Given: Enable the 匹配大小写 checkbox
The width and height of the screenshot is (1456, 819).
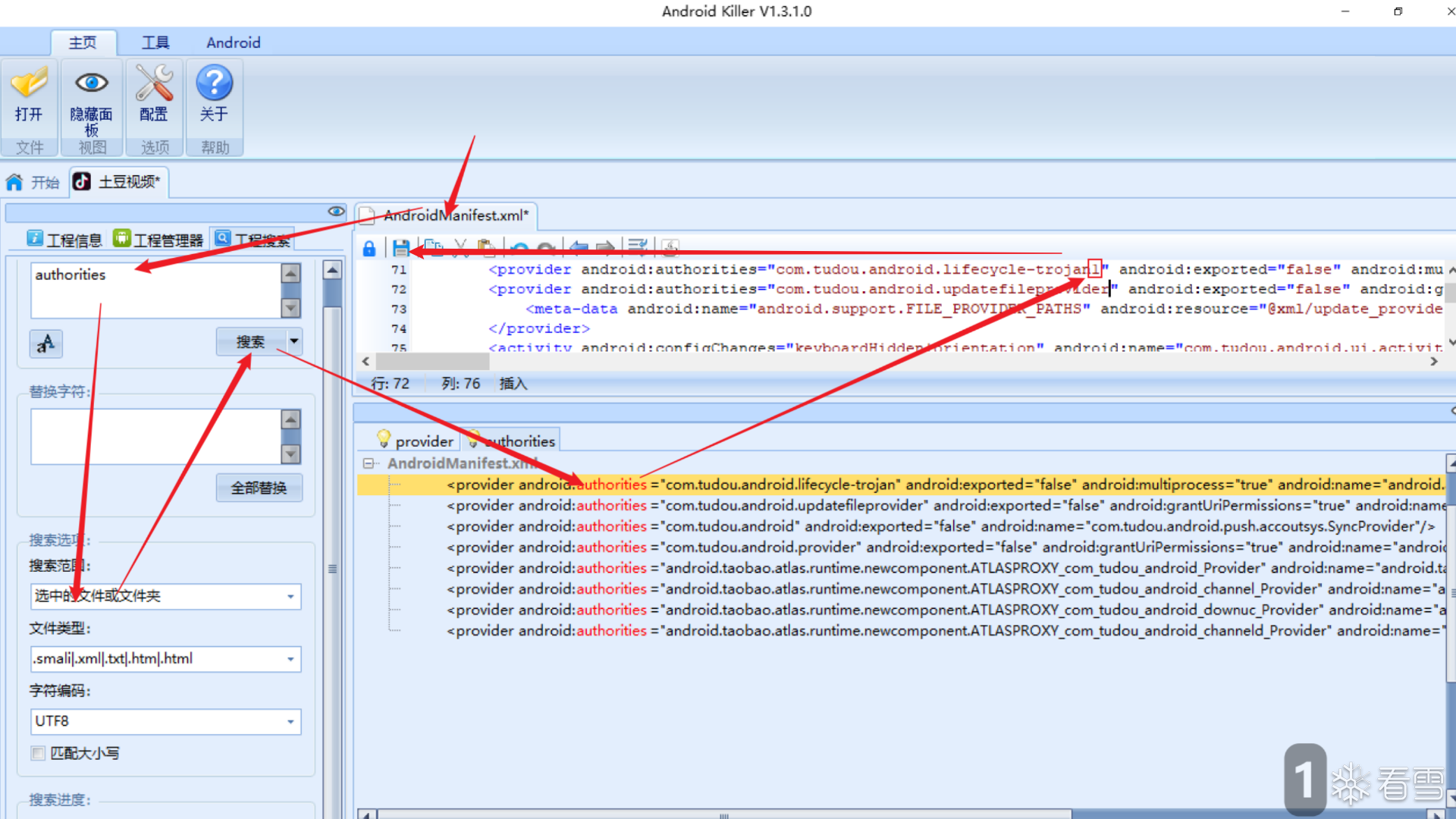Looking at the screenshot, I should [38, 753].
